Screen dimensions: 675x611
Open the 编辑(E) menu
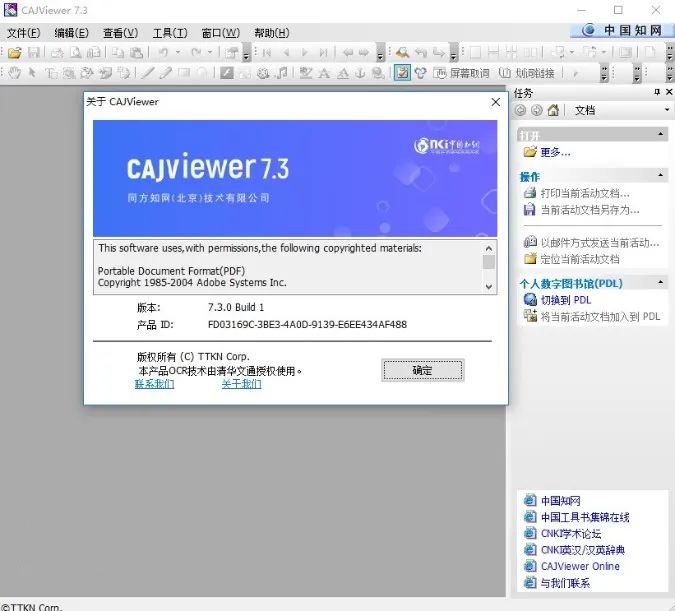click(x=71, y=33)
